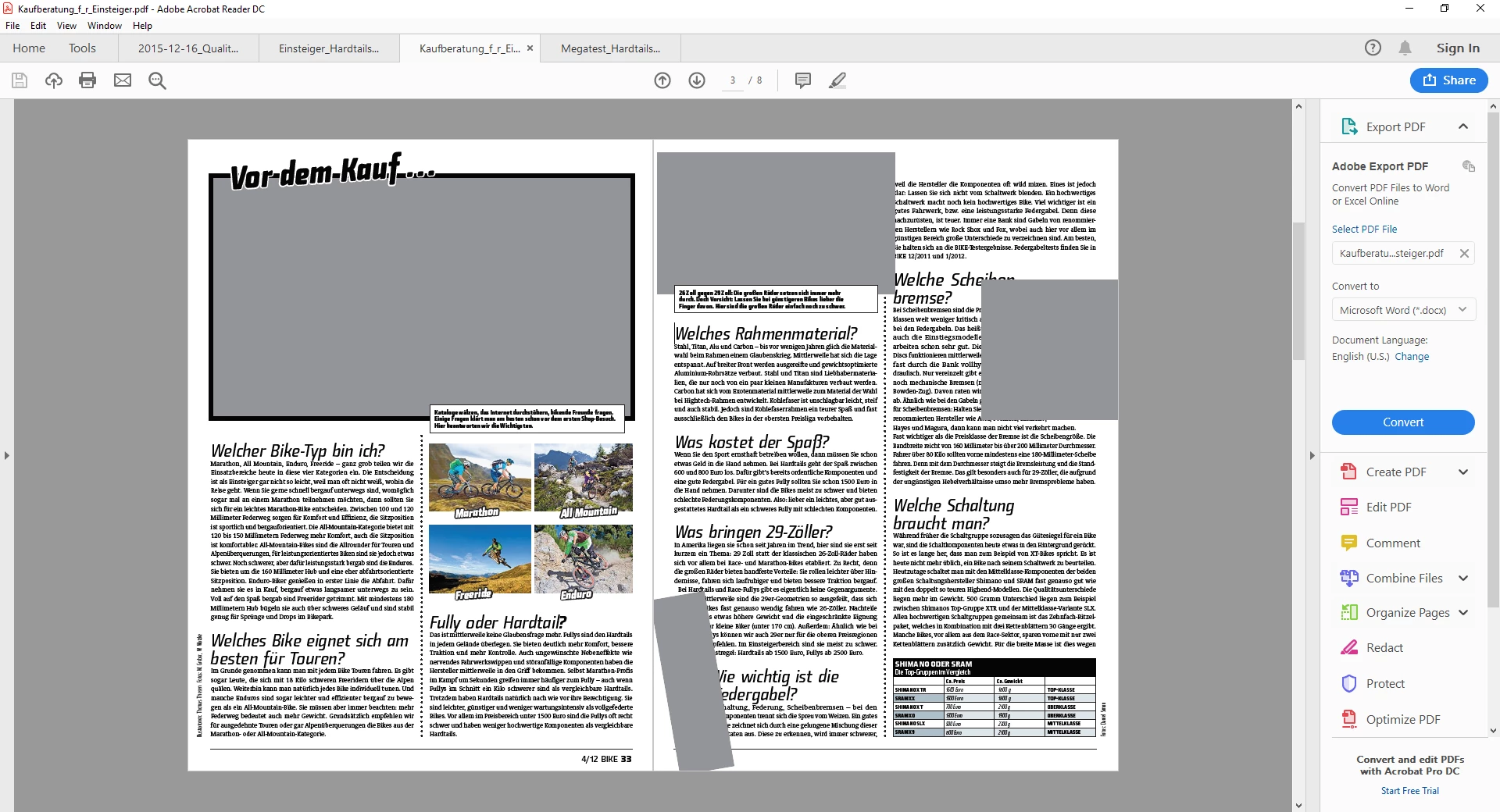The width and height of the screenshot is (1500, 812).
Task: Collapse the Export PDF section chevron
Action: [x=1463, y=126]
